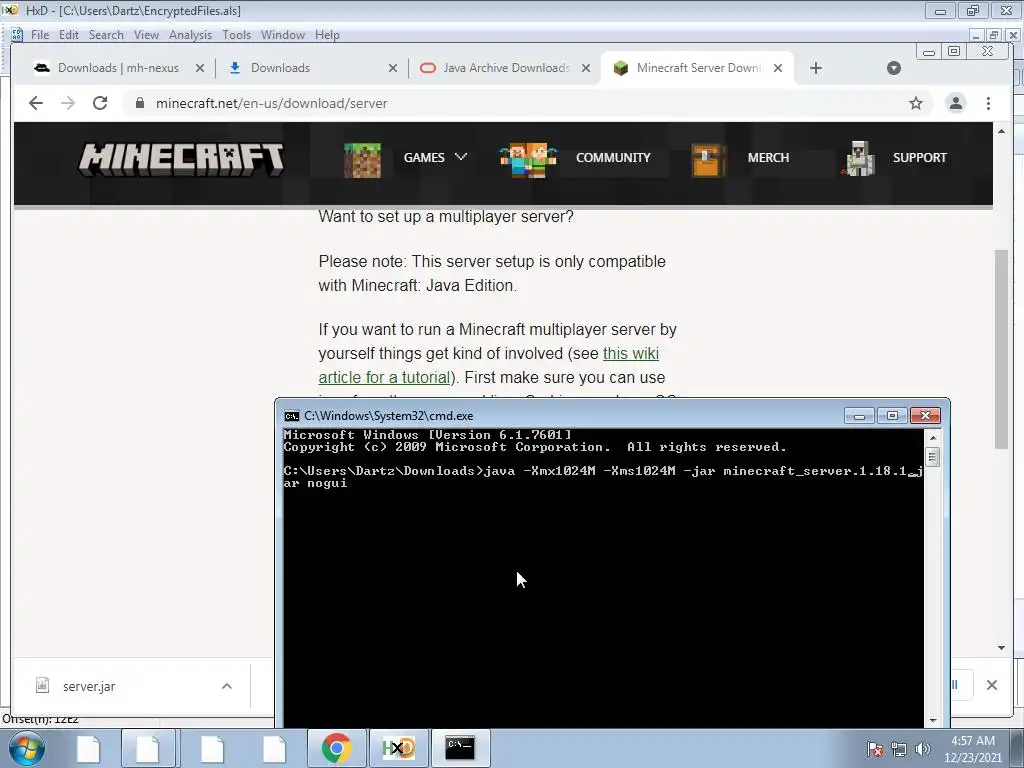
Task: Open HxD Analysis menu
Action: coord(190,35)
